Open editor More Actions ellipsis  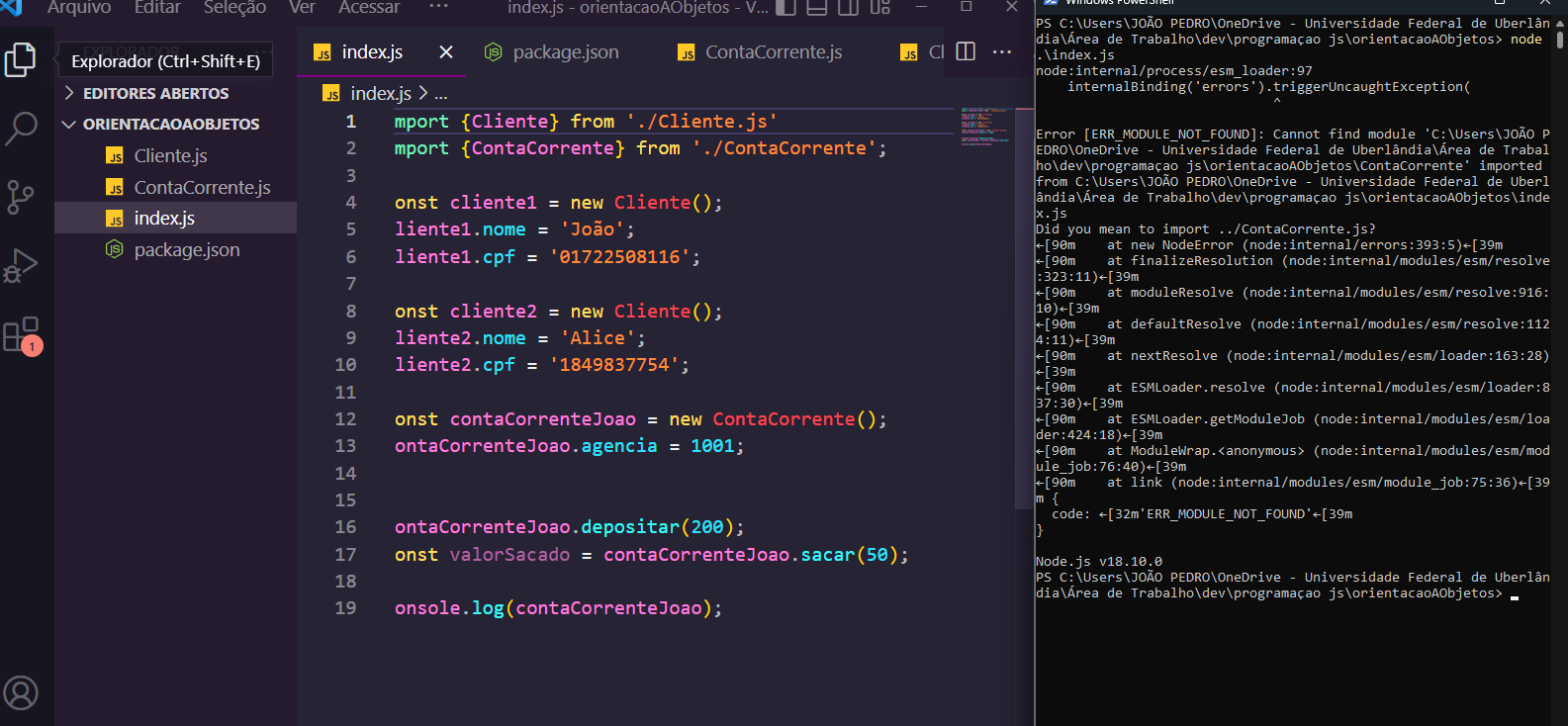point(1002,51)
